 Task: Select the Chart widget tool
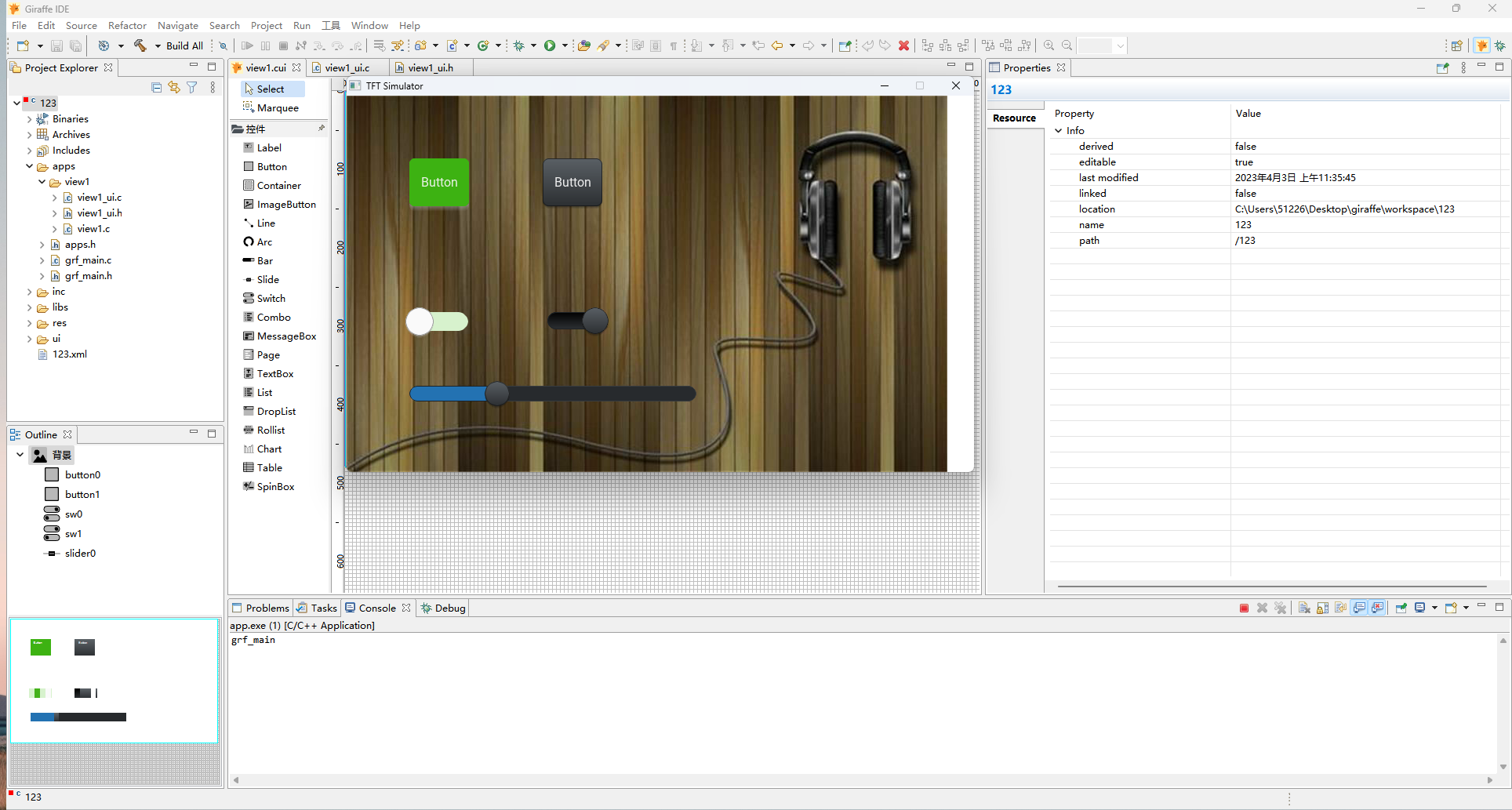[268, 449]
